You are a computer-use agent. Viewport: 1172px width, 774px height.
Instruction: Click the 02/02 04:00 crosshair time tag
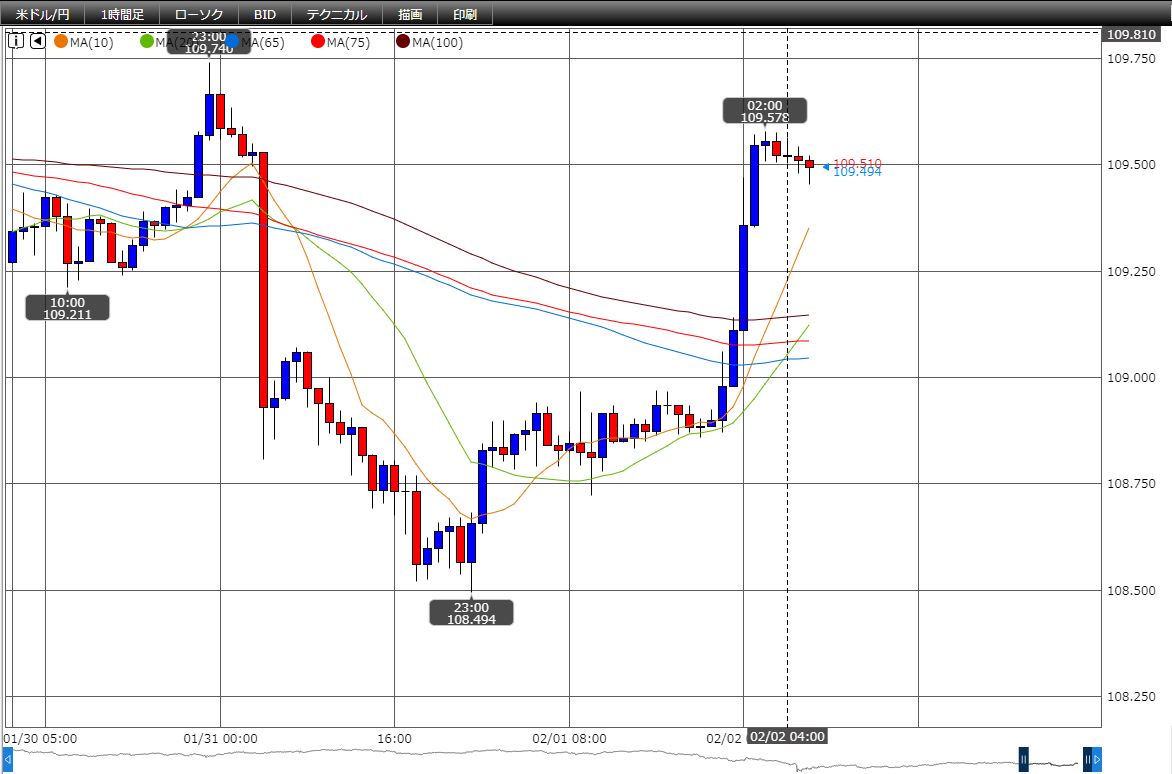(x=787, y=737)
